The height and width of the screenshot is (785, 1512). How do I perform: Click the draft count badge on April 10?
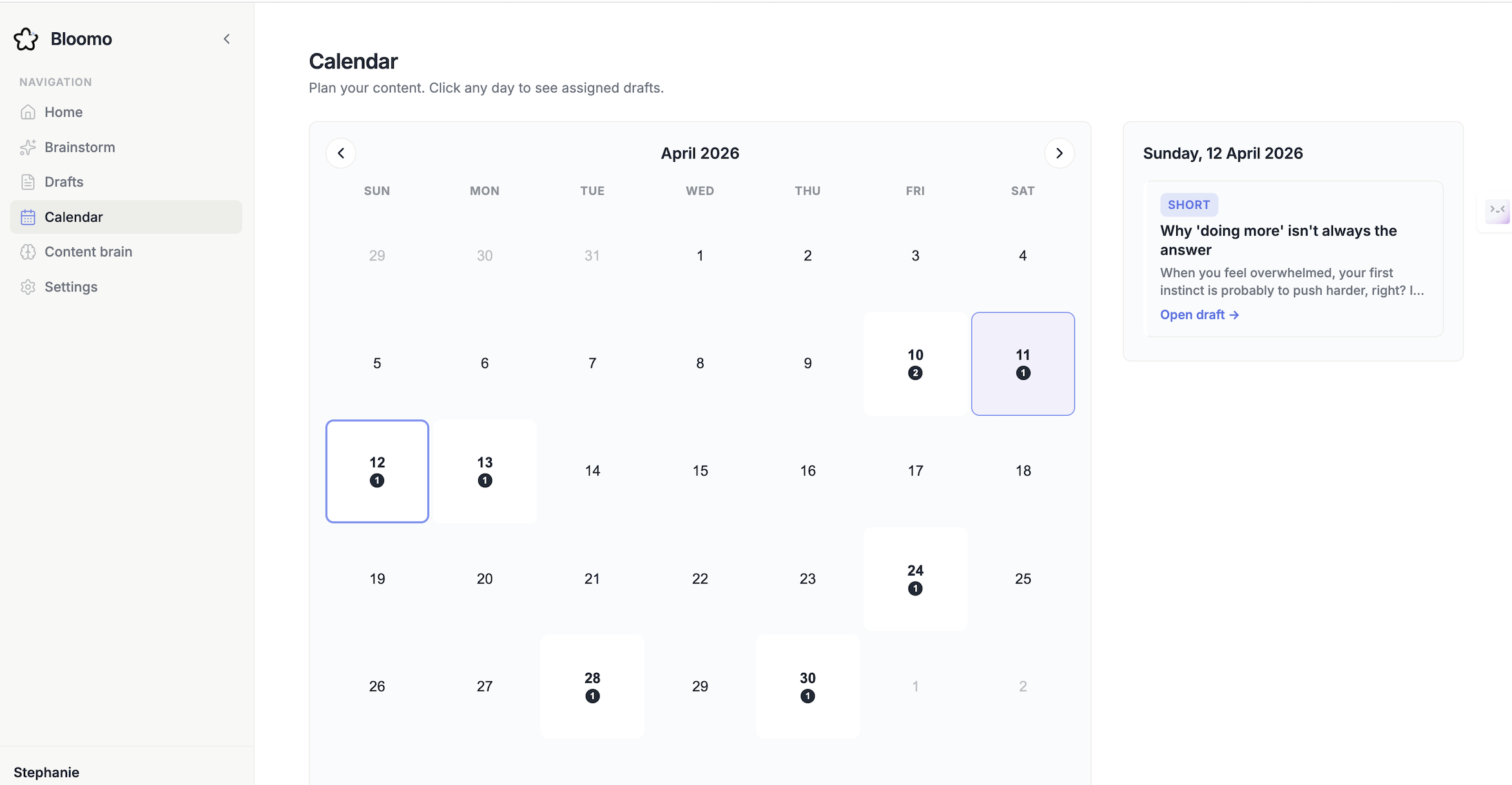[915, 373]
